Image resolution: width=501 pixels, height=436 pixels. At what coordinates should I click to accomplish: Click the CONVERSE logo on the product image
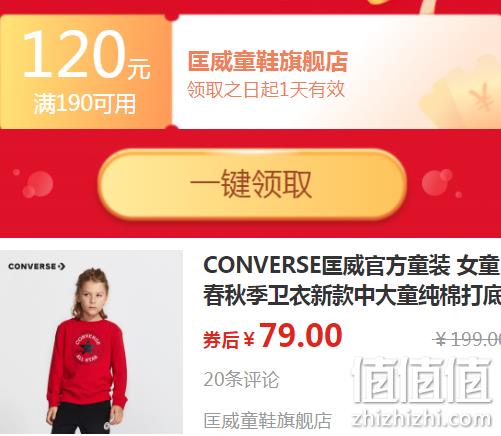click(37, 266)
